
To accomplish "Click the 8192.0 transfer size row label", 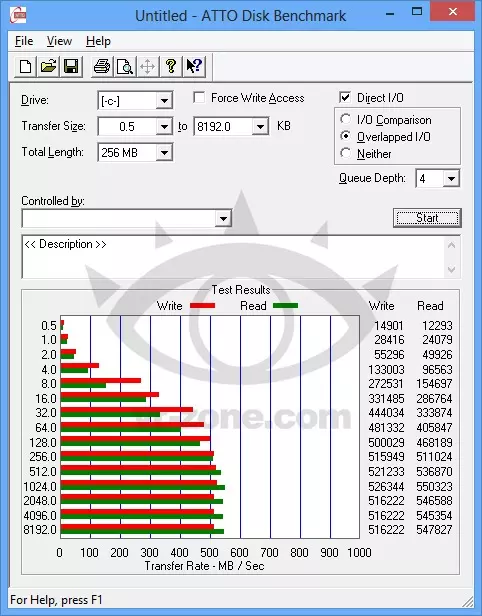I will (40, 530).
